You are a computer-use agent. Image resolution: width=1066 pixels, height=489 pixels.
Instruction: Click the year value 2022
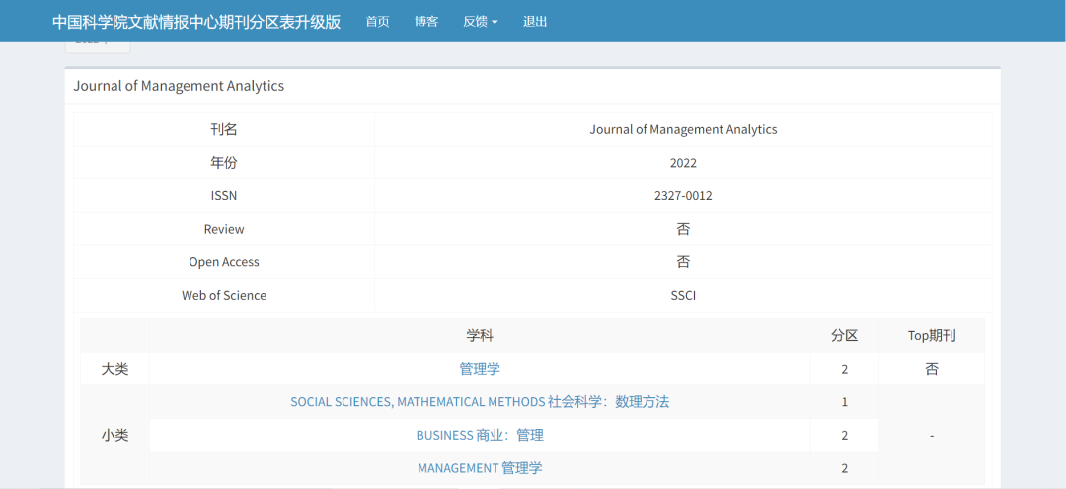point(683,163)
